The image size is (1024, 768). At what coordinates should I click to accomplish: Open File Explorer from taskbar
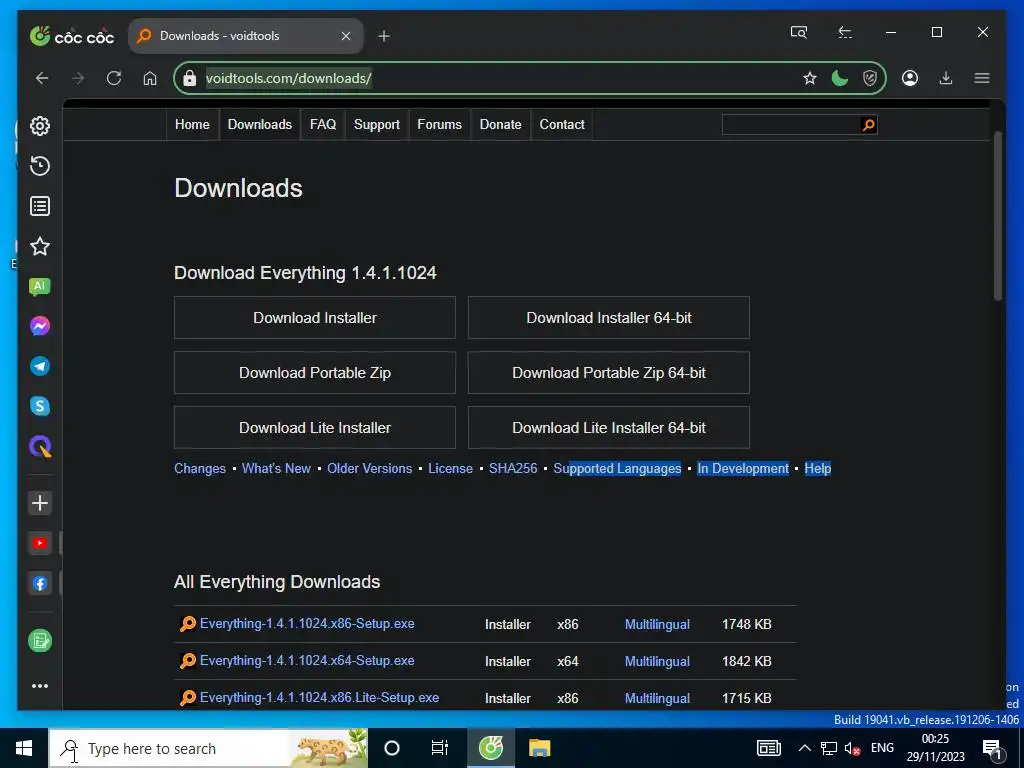click(539, 748)
